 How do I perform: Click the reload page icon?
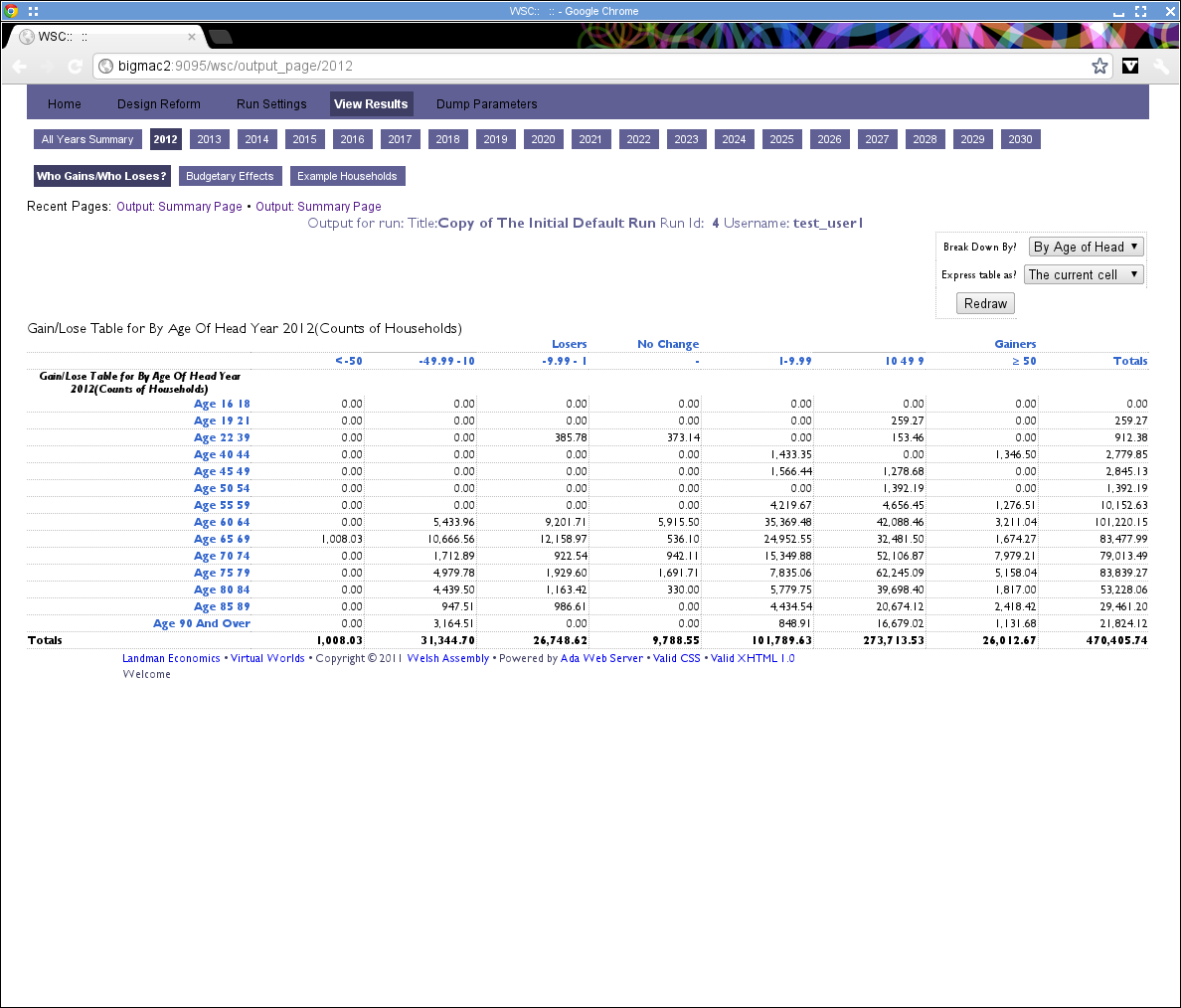[75, 67]
